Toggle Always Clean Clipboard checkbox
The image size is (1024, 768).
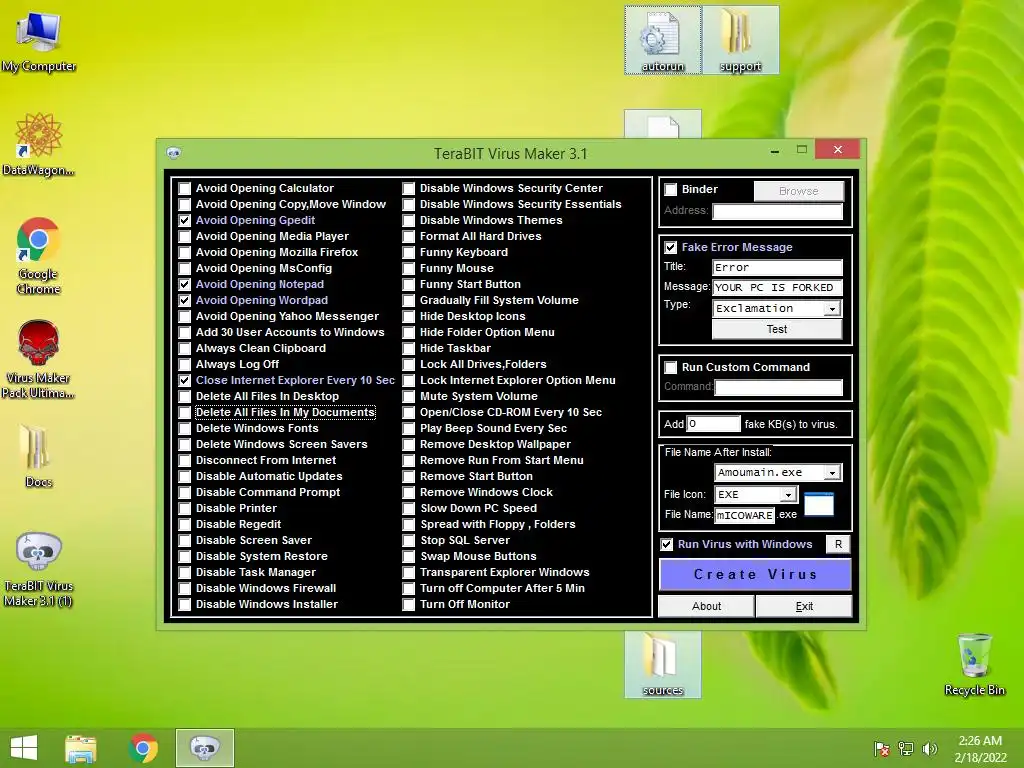pyautogui.click(x=185, y=349)
